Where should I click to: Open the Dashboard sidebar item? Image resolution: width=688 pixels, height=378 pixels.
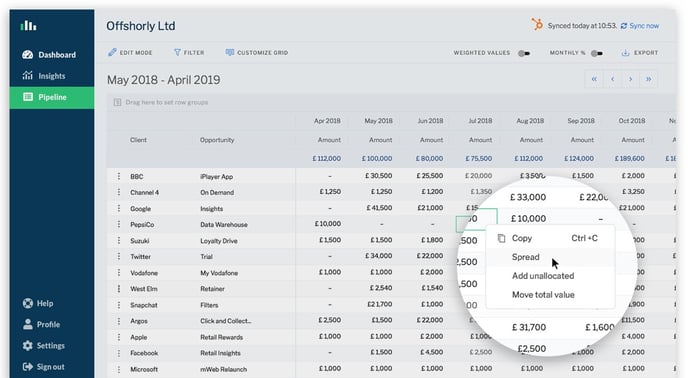[49, 55]
